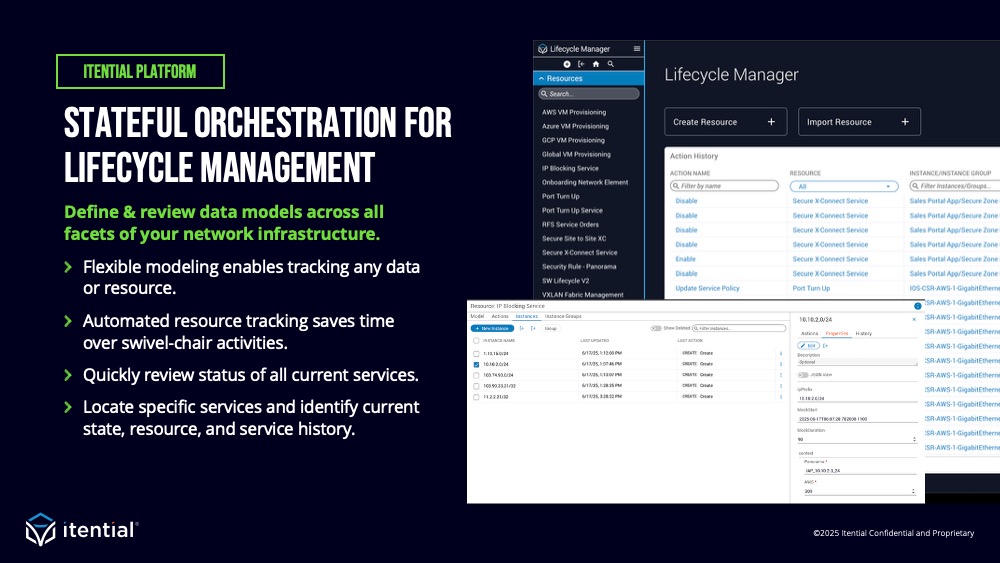
Task: Open the History tab in details panel
Action: pyautogui.click(x=864, y=333)
